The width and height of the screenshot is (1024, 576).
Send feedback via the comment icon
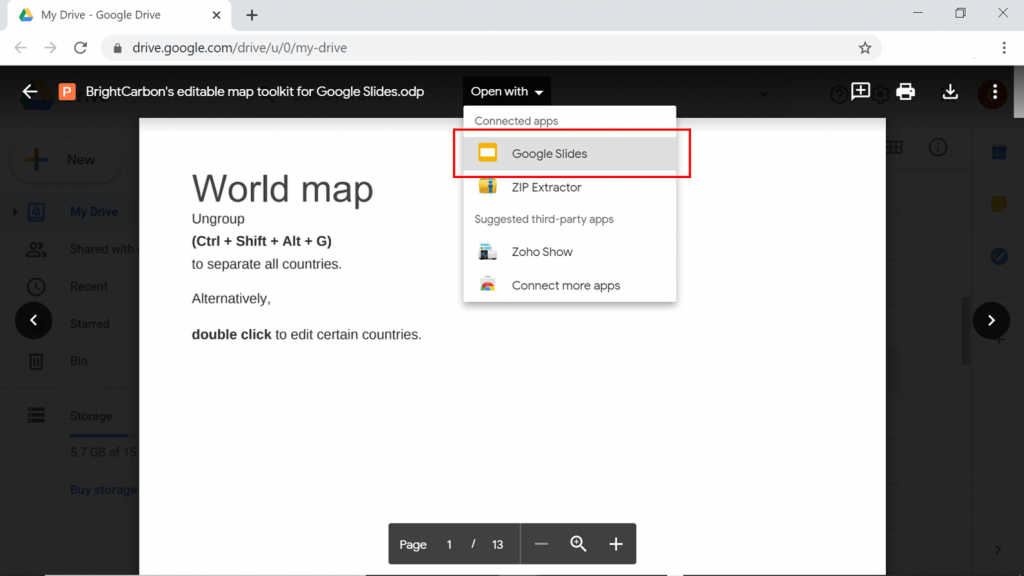pos(860,91)
